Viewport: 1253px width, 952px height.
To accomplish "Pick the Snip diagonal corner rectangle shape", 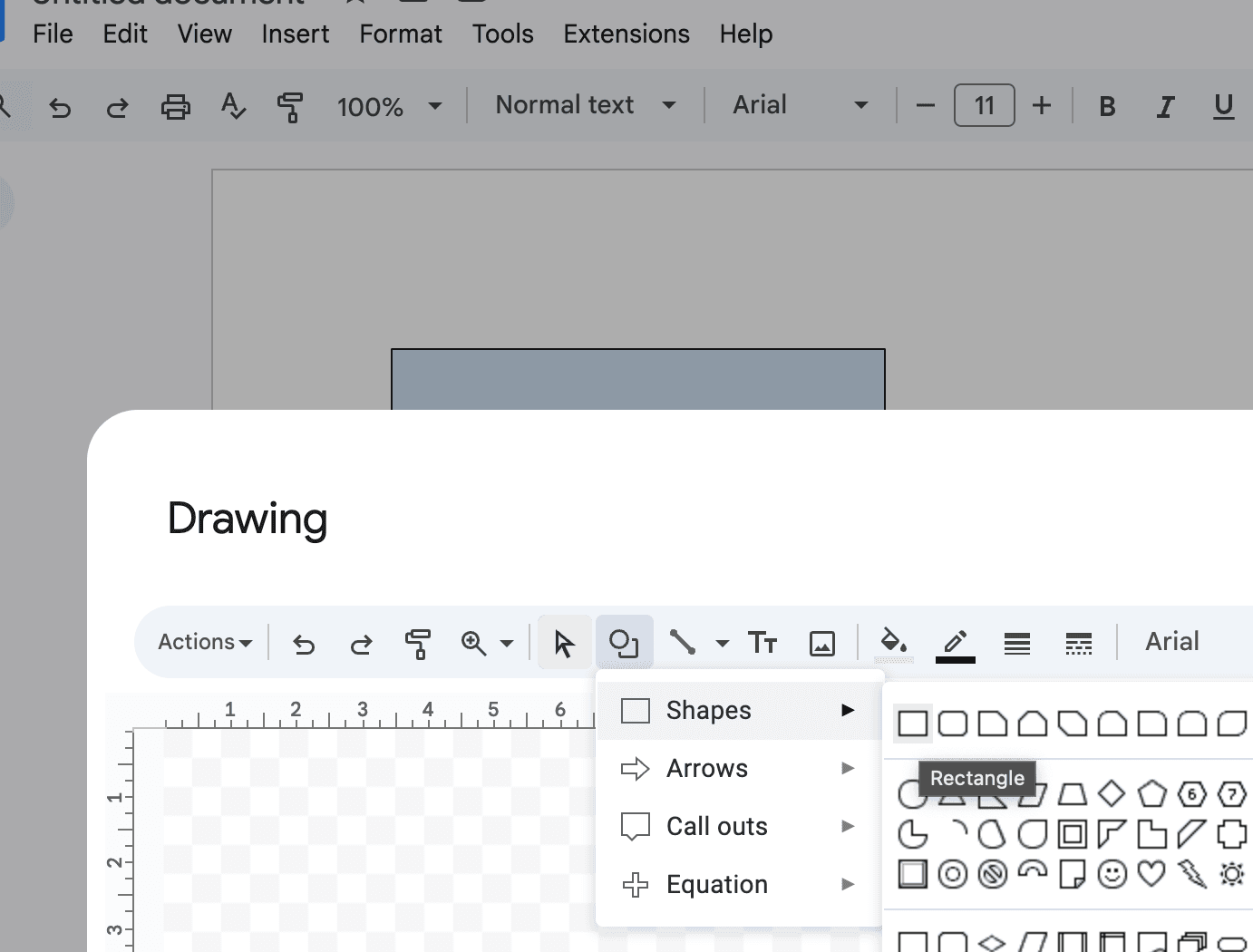I will [1072, 724].
